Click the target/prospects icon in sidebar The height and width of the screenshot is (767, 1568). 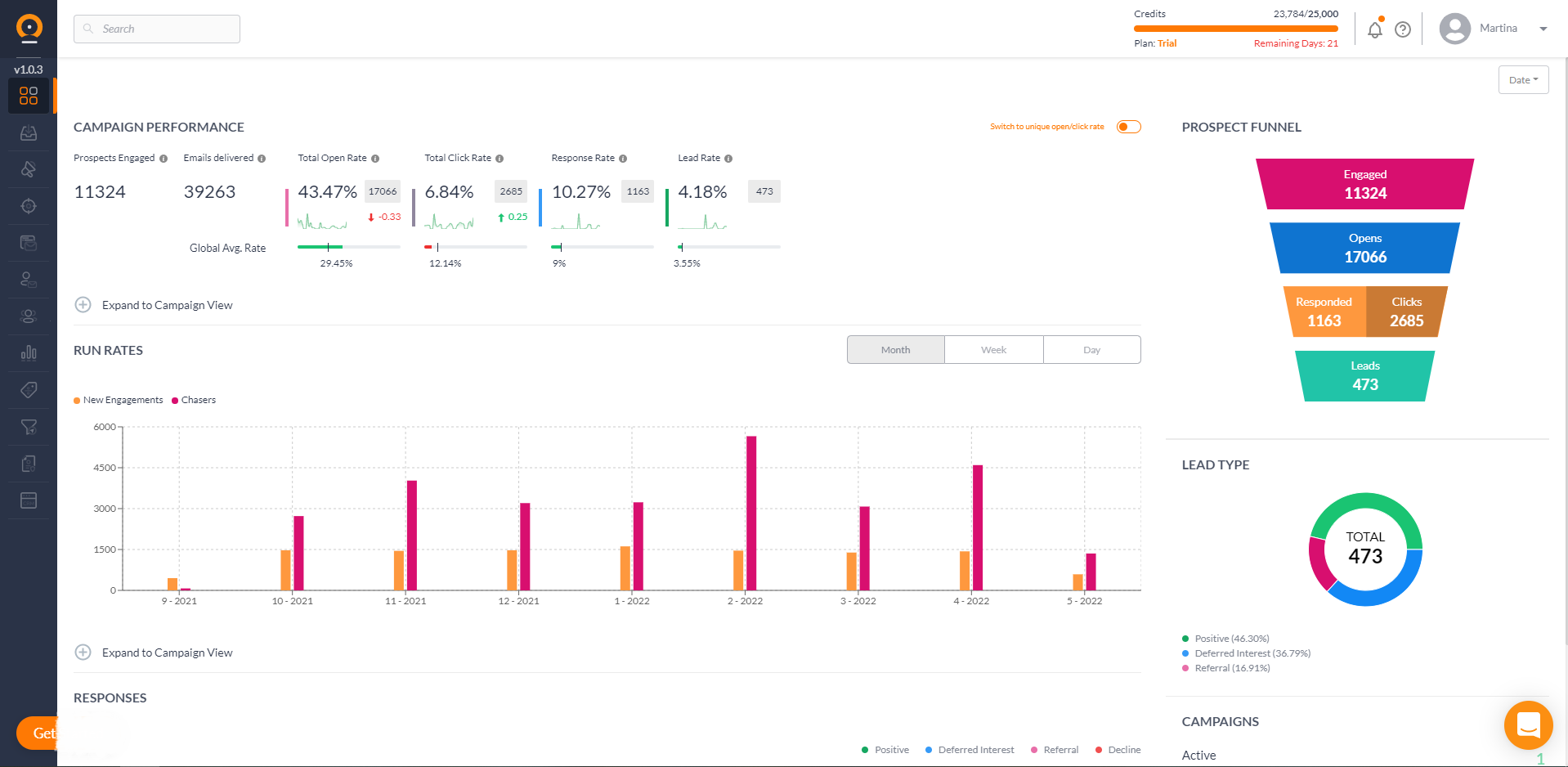(29, 206)
